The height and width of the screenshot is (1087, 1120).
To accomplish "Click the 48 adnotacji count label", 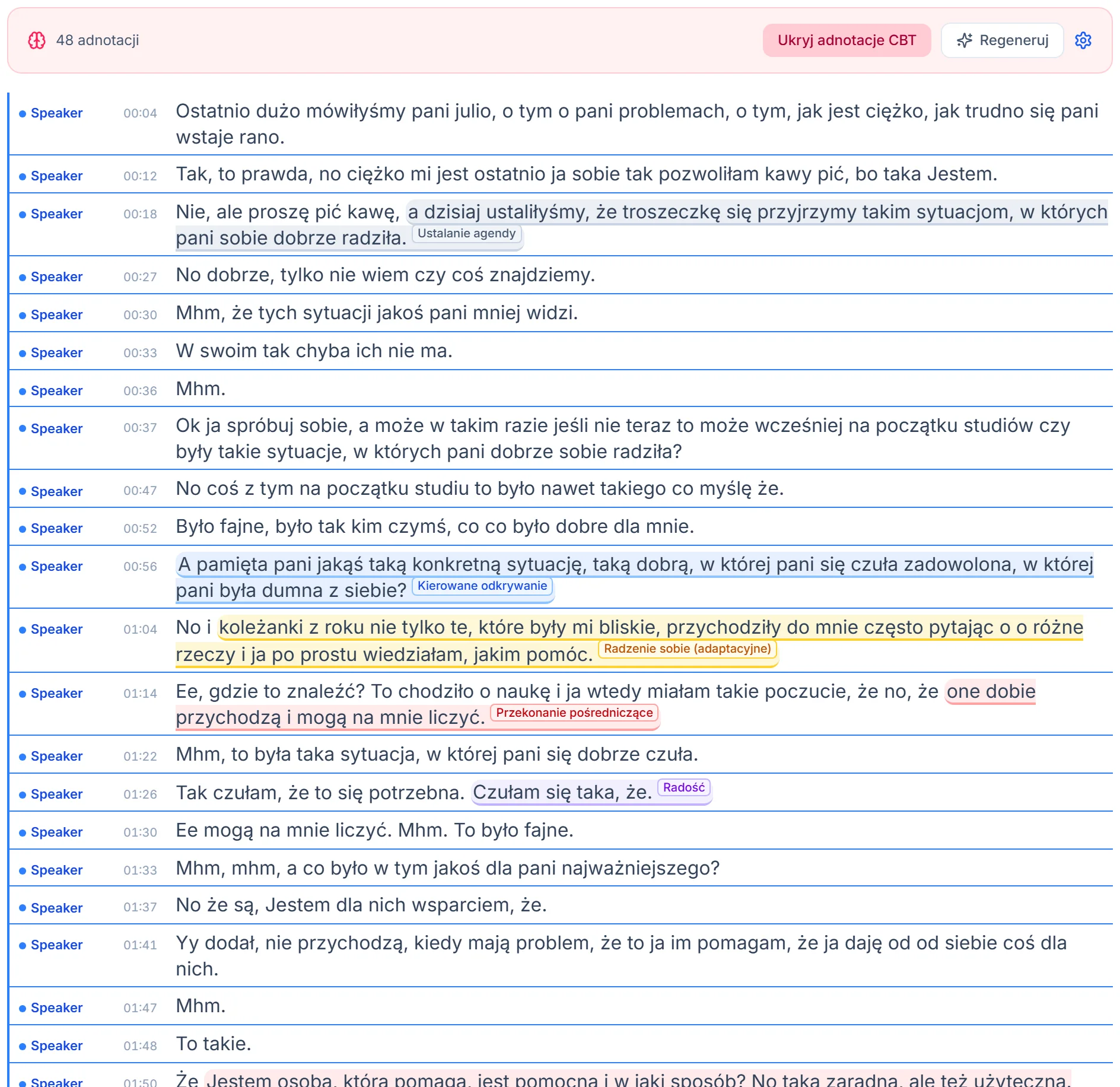I will click(x=97, y=40).
